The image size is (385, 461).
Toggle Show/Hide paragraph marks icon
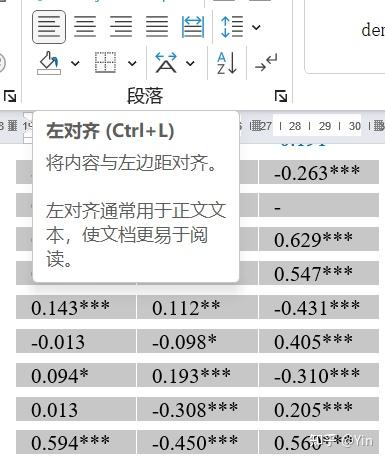tap(266, 63)
